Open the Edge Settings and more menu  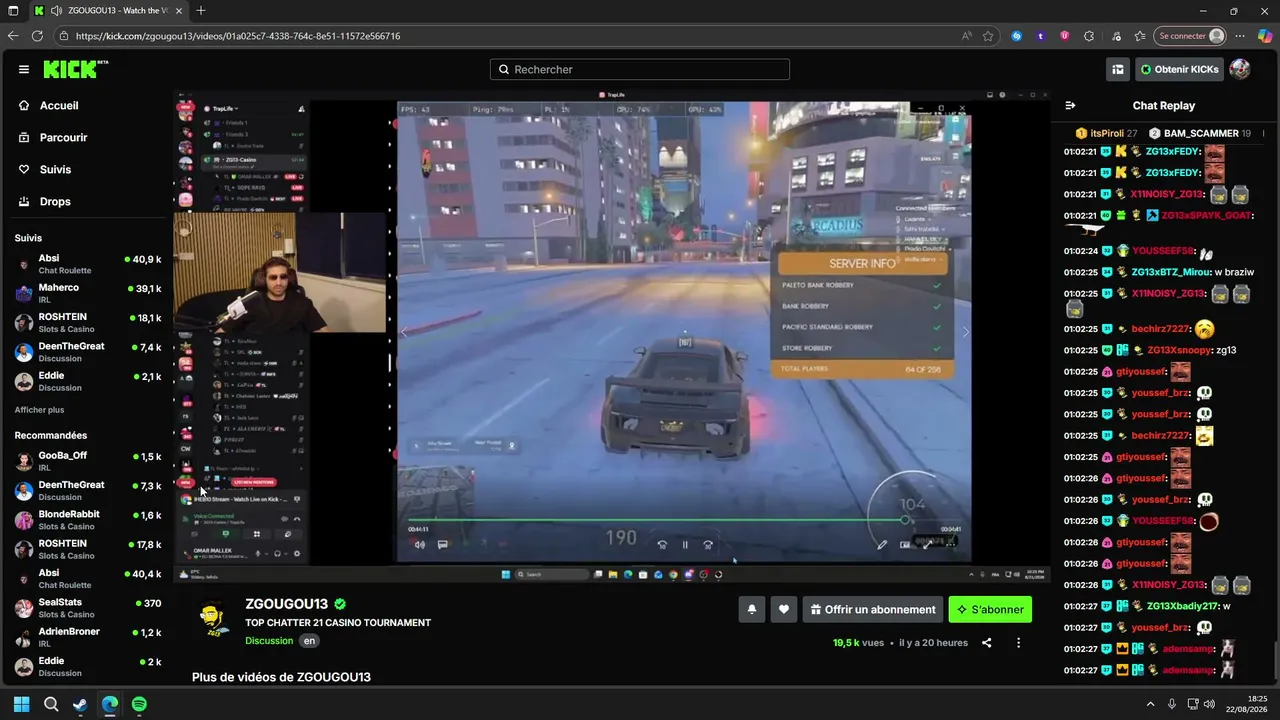tap(1241, 36)
